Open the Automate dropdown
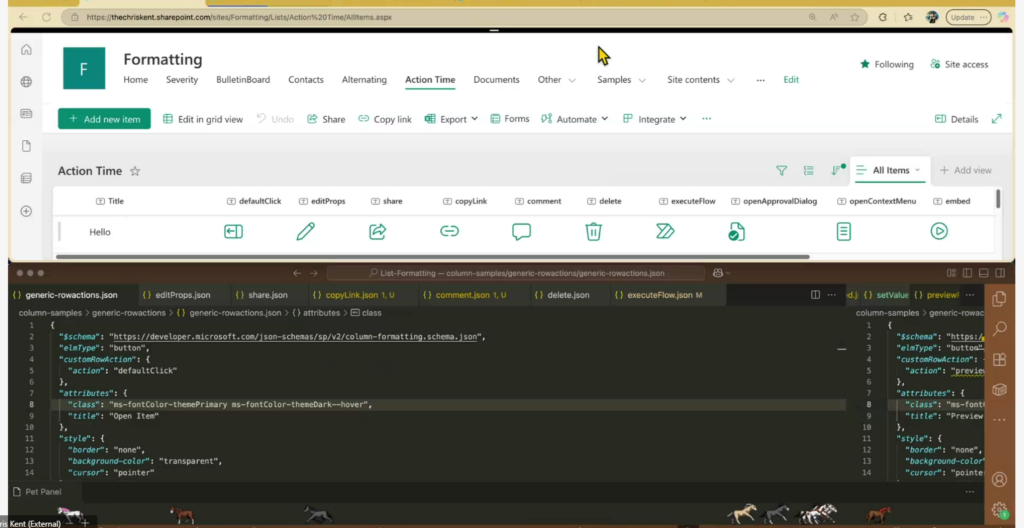Viewport: 1024px width, 528px height. (575, 119)
